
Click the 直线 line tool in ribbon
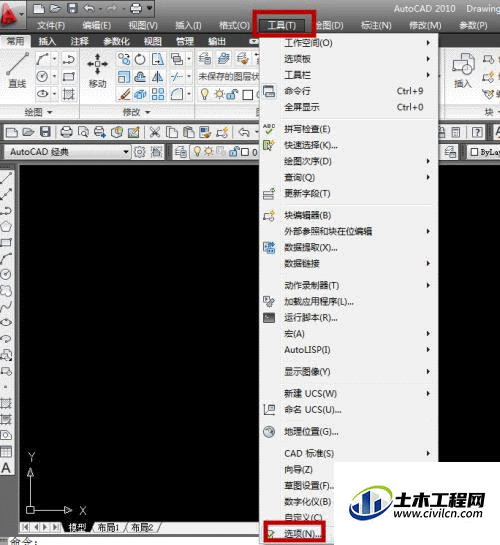click(17, 71)
